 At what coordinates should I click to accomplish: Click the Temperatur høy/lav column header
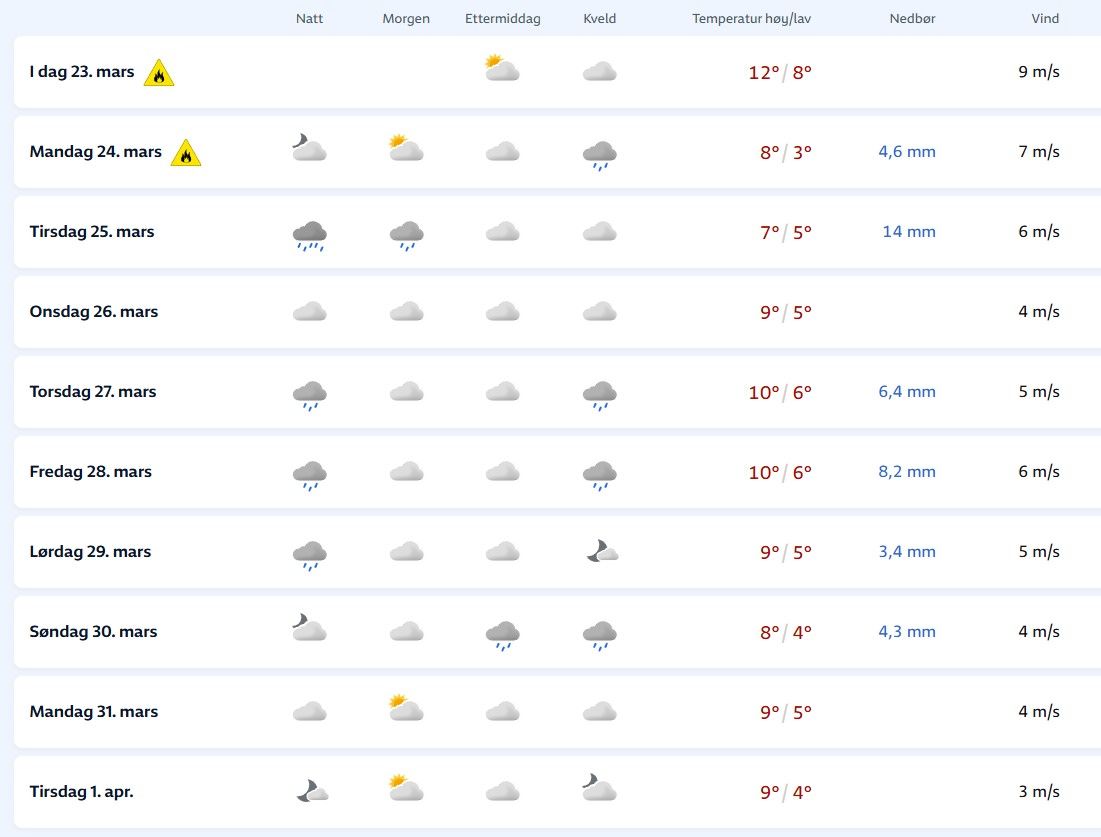751,19
